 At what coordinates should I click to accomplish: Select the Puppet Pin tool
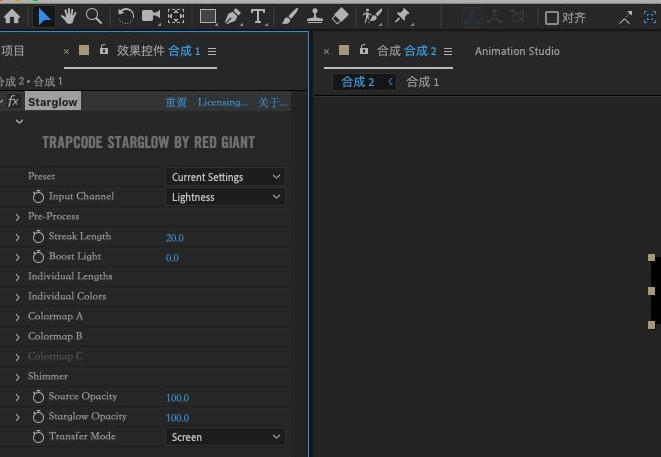pos(402,16)
